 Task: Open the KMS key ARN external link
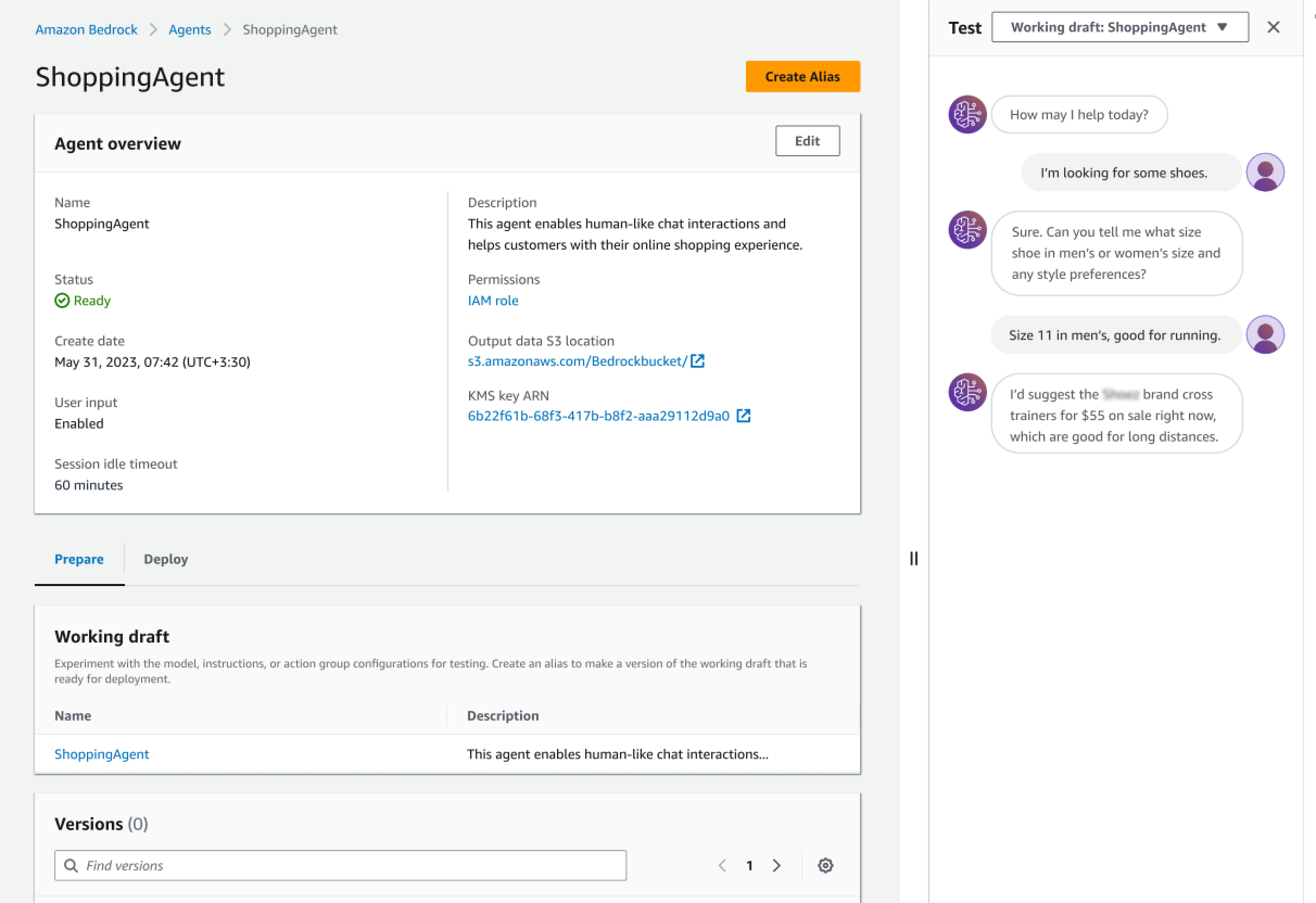(x=743, y=415)
